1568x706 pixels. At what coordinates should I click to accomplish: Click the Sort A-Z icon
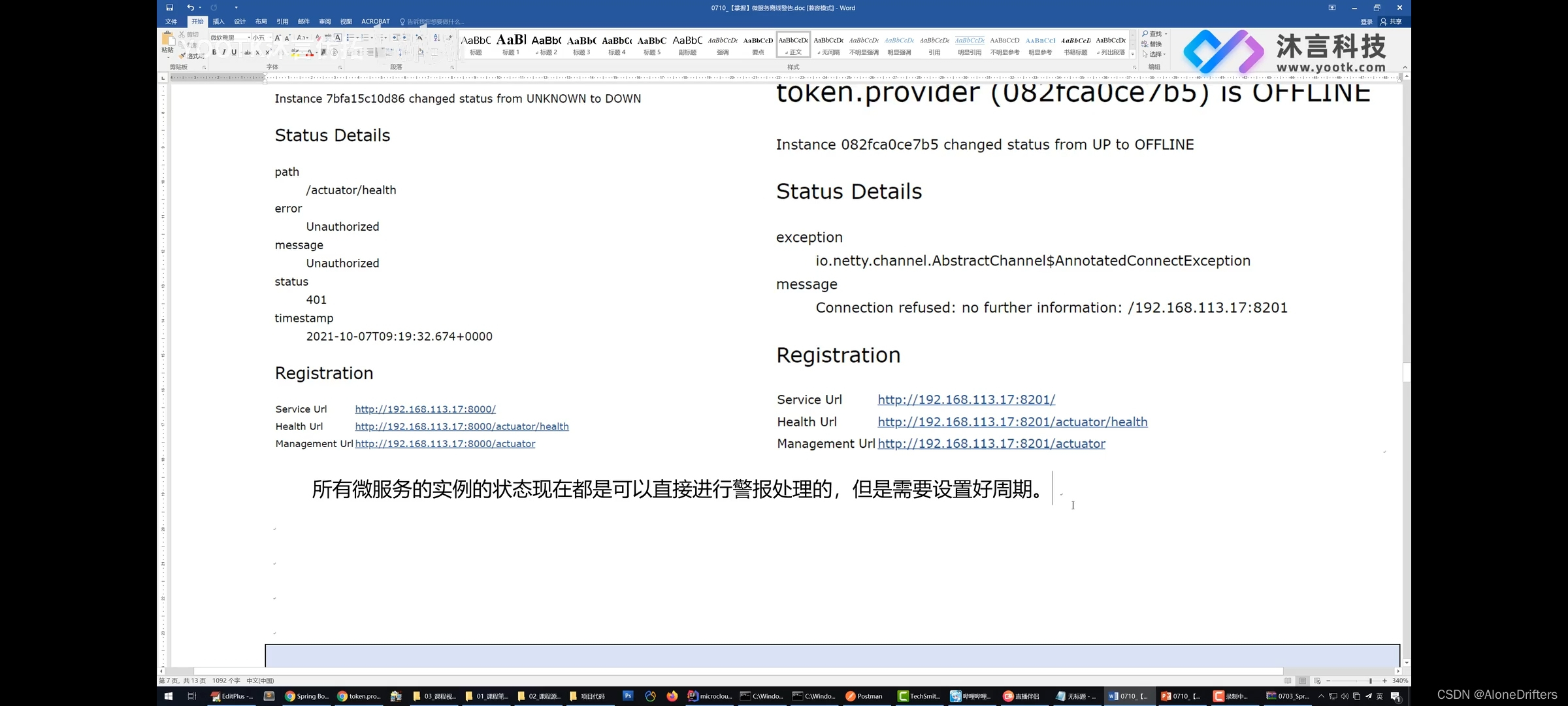(x=436, y=38)
